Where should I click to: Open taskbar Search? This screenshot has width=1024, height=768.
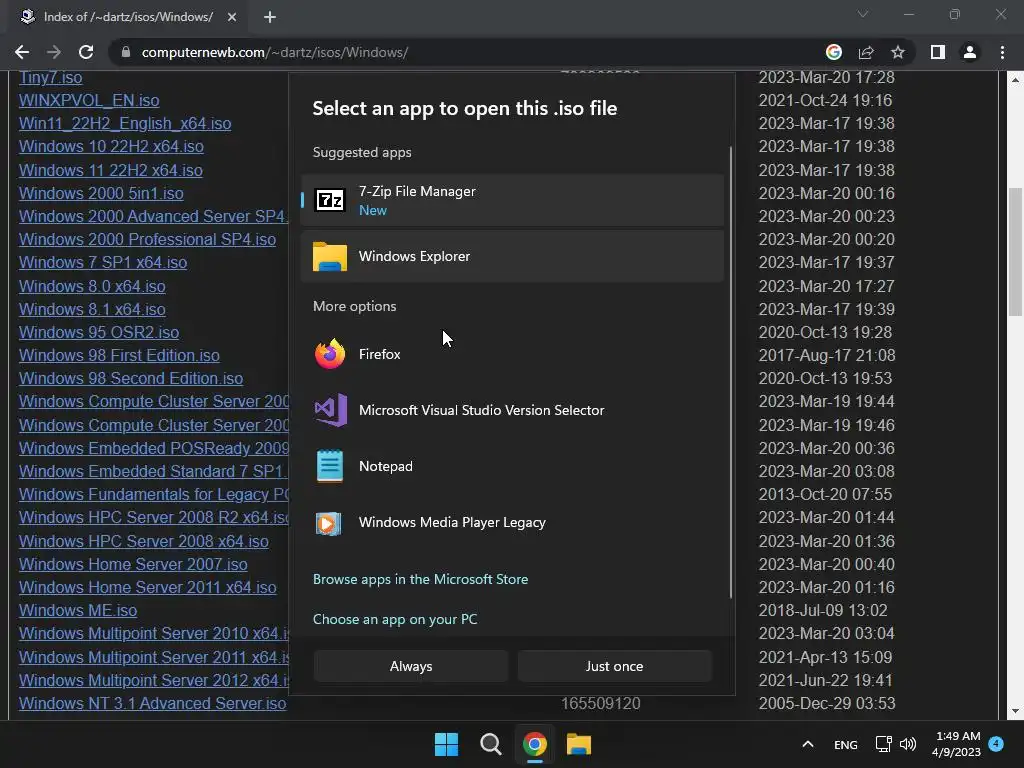(490, 744)
